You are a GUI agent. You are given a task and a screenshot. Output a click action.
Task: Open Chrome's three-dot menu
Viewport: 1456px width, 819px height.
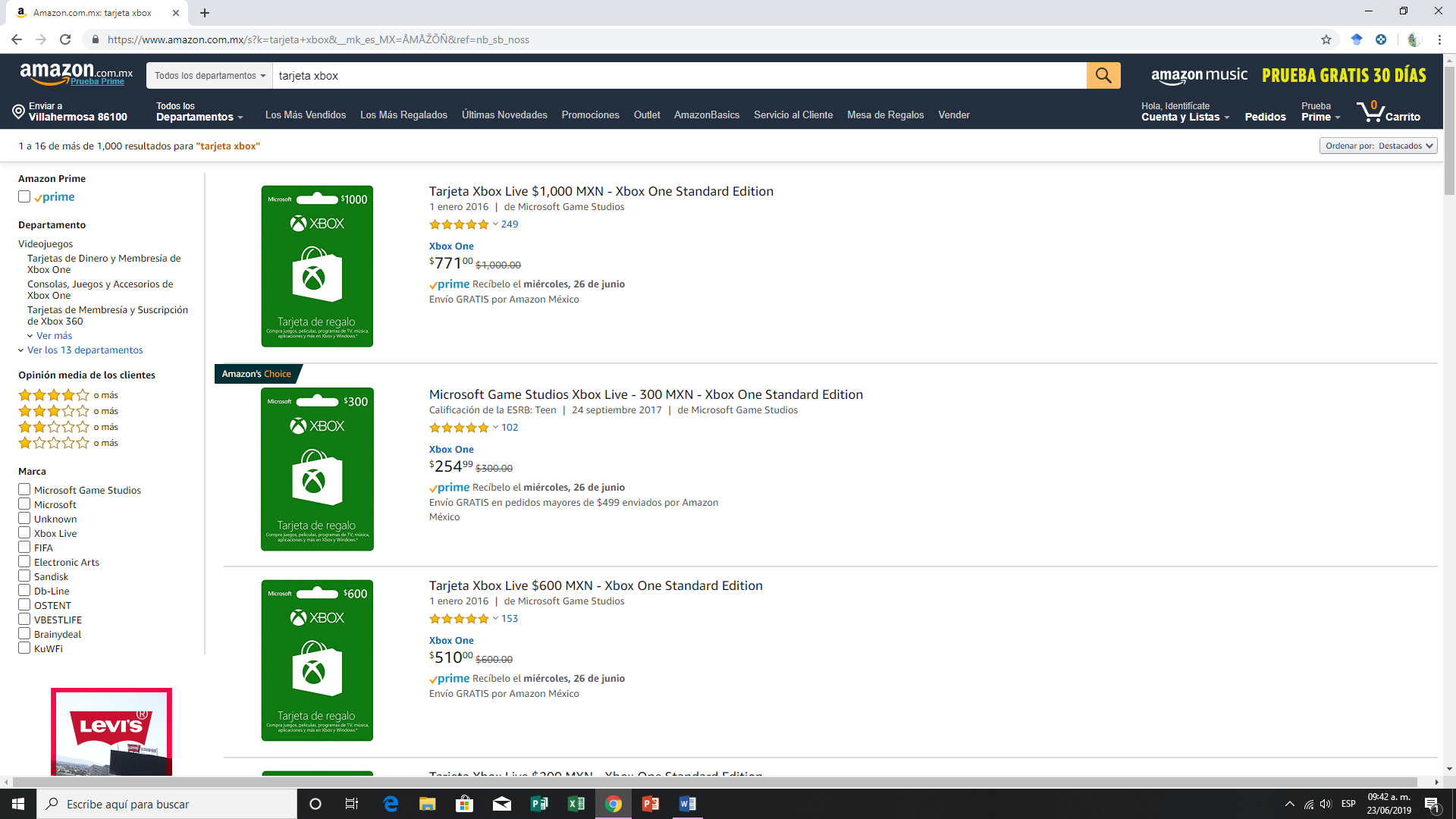click(x=1439, y=39)
